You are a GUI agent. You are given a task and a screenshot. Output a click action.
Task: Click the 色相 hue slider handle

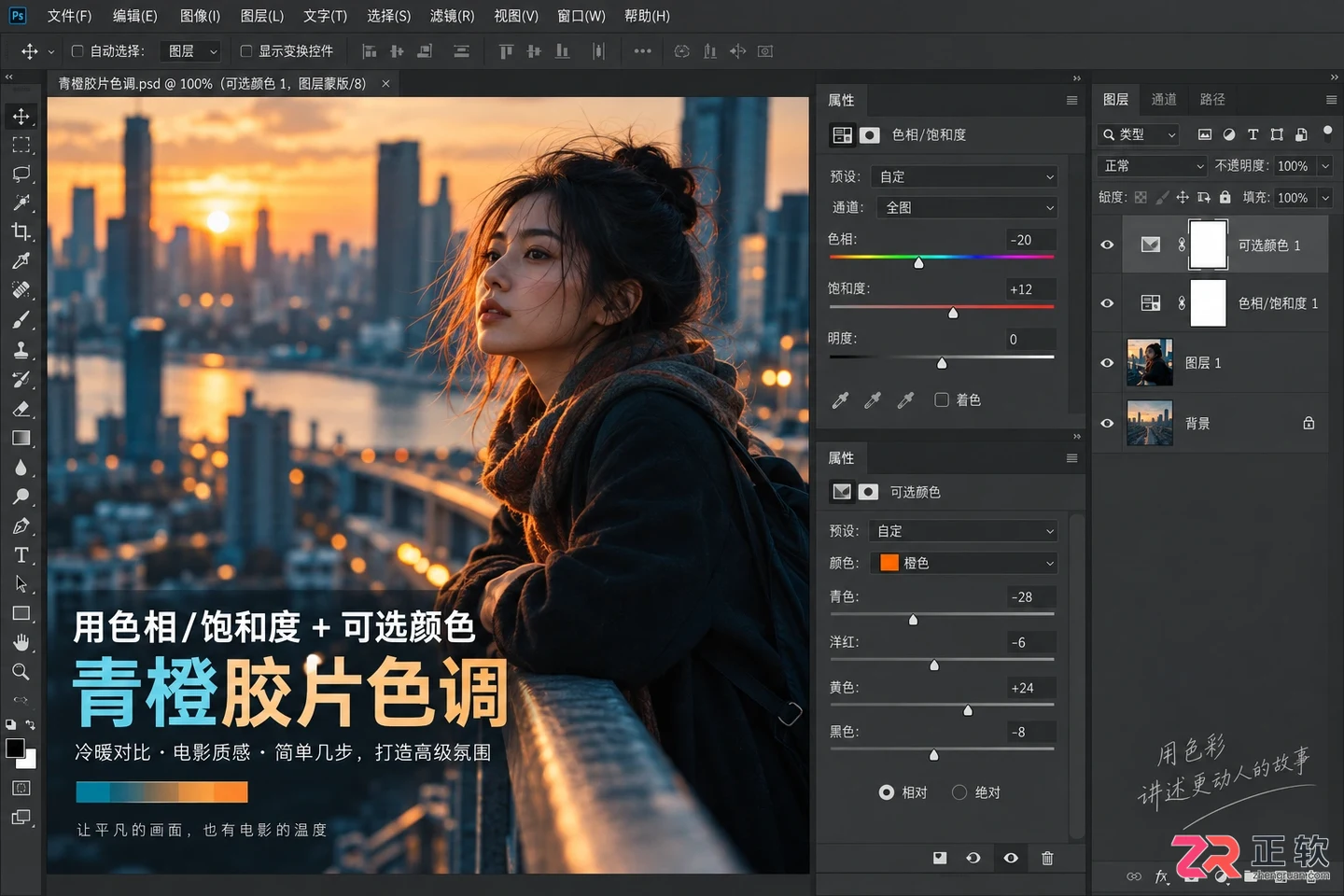click(x=918, y=263)
